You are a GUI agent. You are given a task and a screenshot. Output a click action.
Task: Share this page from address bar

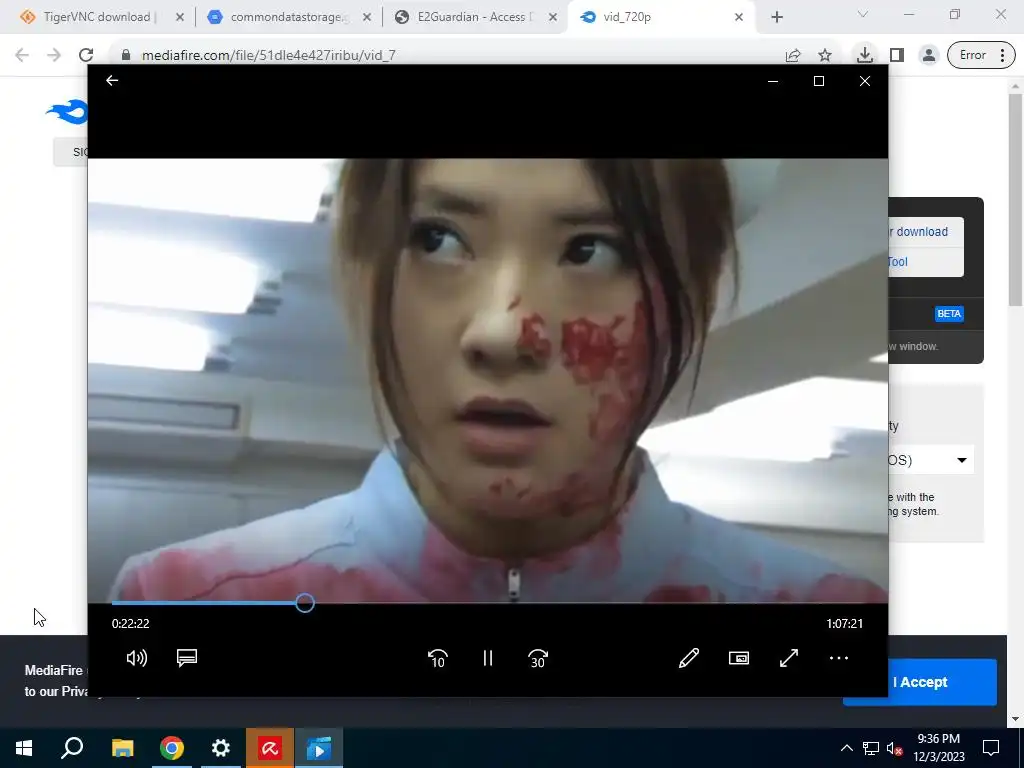[793, 55]
